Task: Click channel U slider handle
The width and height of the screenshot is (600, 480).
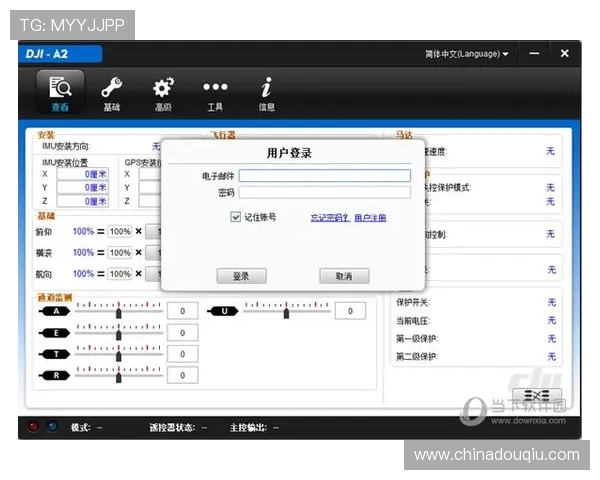Action: [x=286, y=313]
